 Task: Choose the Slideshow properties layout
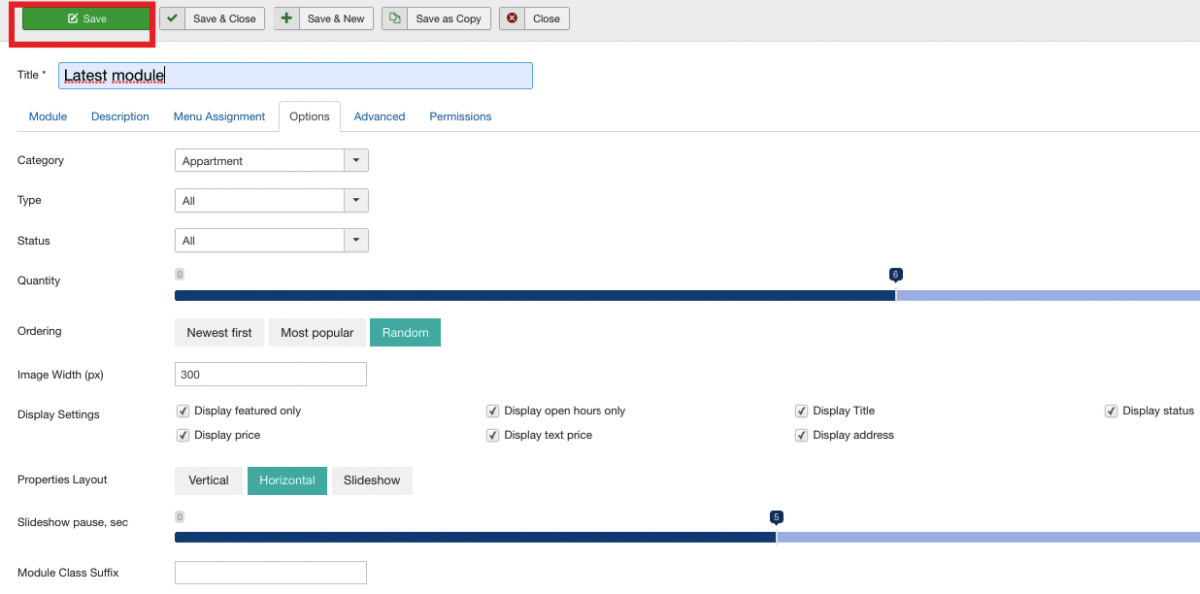pos(371,481)
